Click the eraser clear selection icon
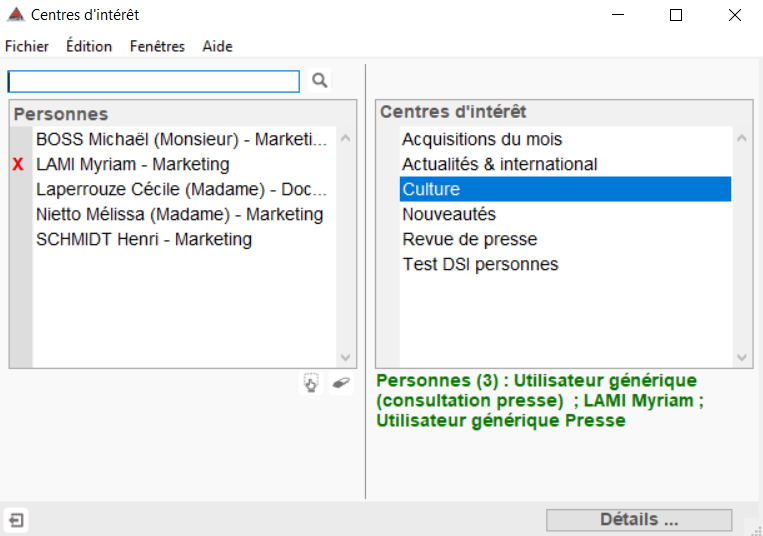 [x=341, y=383]
